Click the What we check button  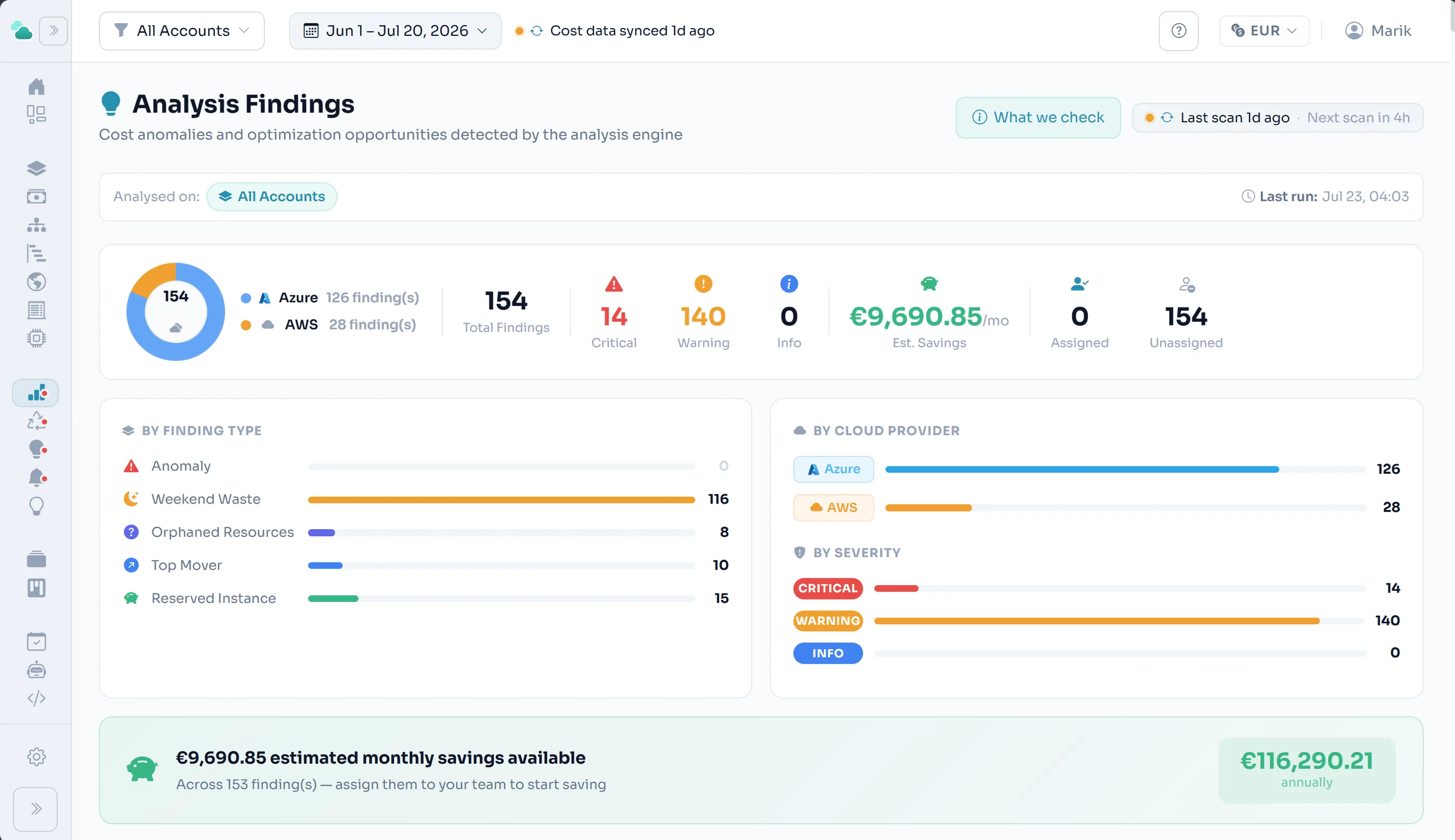1037,118
